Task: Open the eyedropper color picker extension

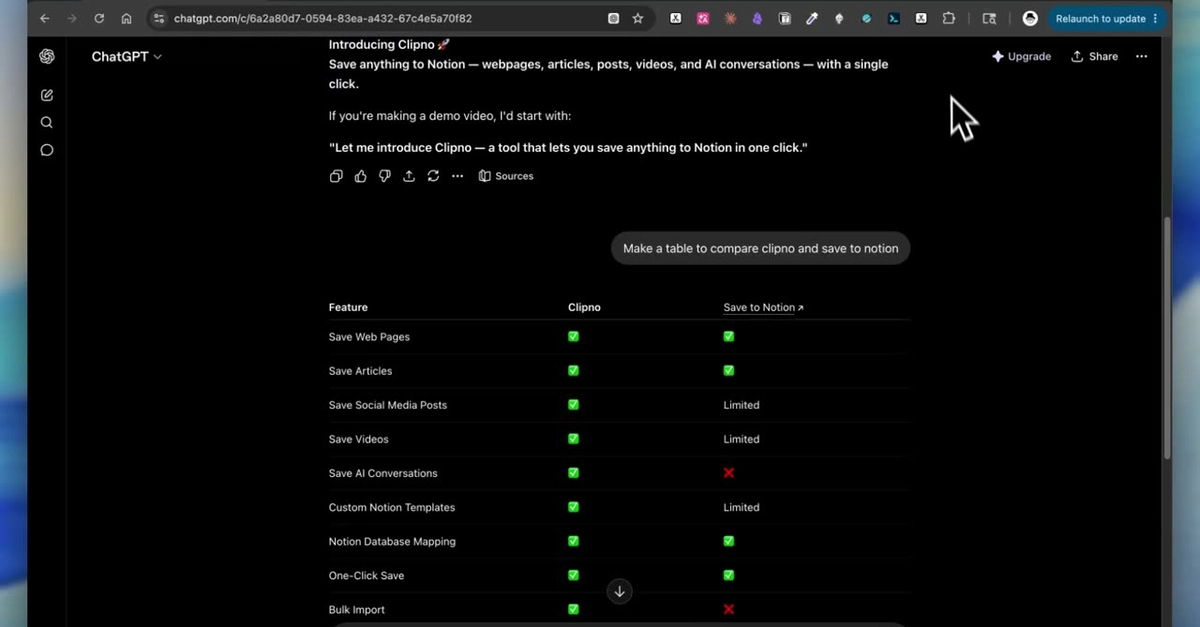Action: coord(812,18)
